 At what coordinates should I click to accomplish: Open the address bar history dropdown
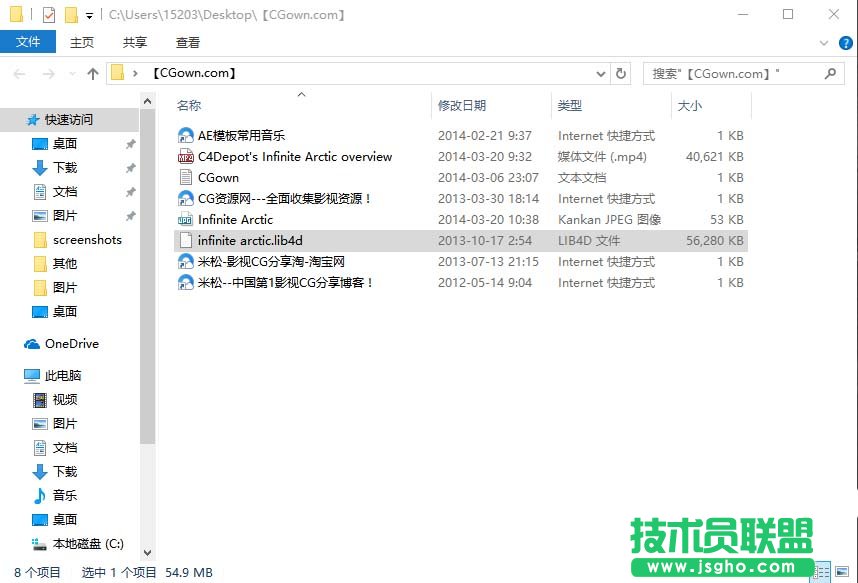[x=601, y=74]
